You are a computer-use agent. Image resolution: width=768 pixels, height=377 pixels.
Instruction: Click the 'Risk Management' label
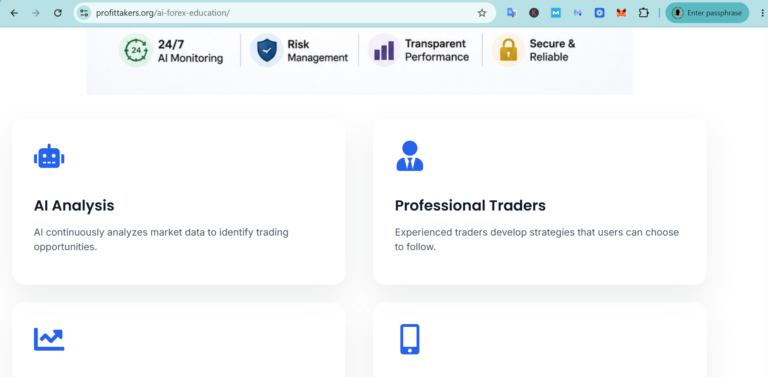(x=317, y=51)
